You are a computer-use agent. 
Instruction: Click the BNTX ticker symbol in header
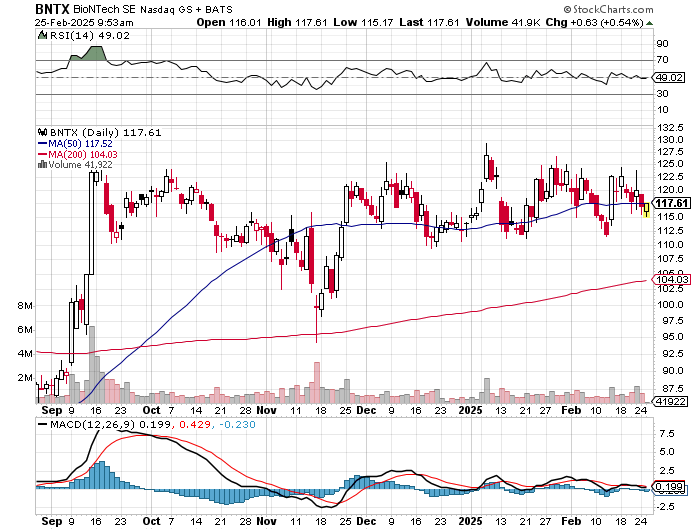click(x=52, y=9)
